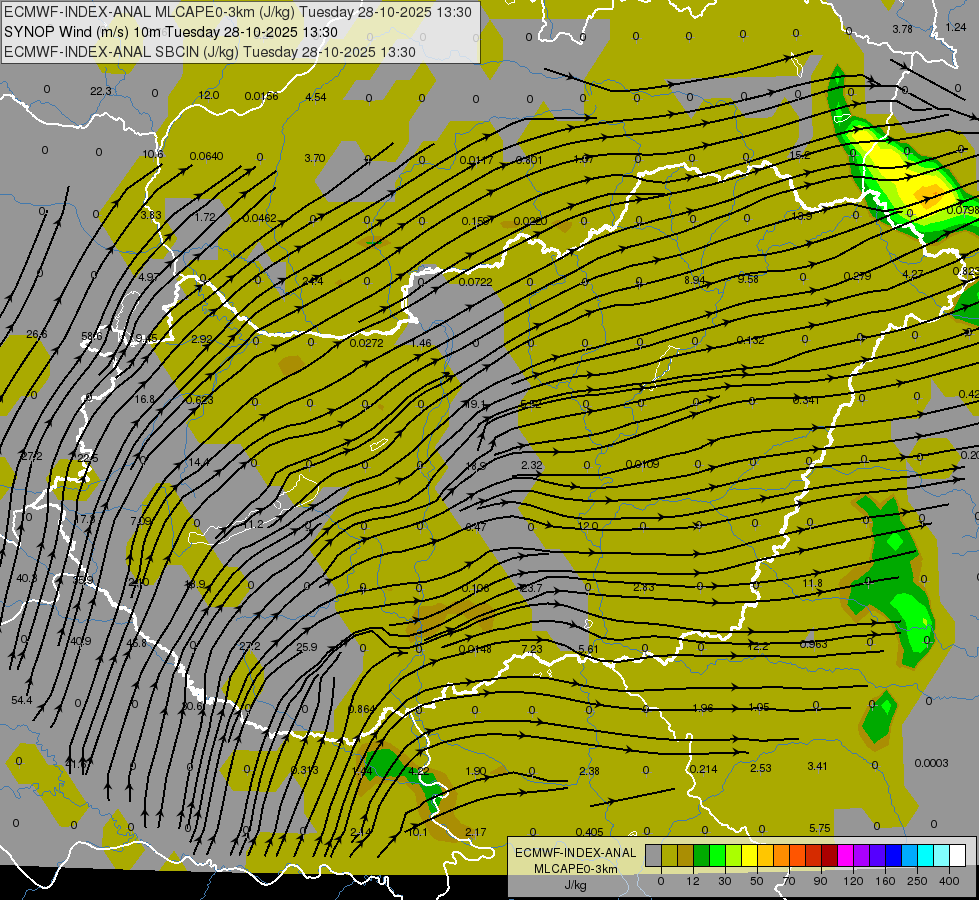This screenshot has width=979, height=900.
Task: Click the map value 8.94
Action: coord(694,280)
